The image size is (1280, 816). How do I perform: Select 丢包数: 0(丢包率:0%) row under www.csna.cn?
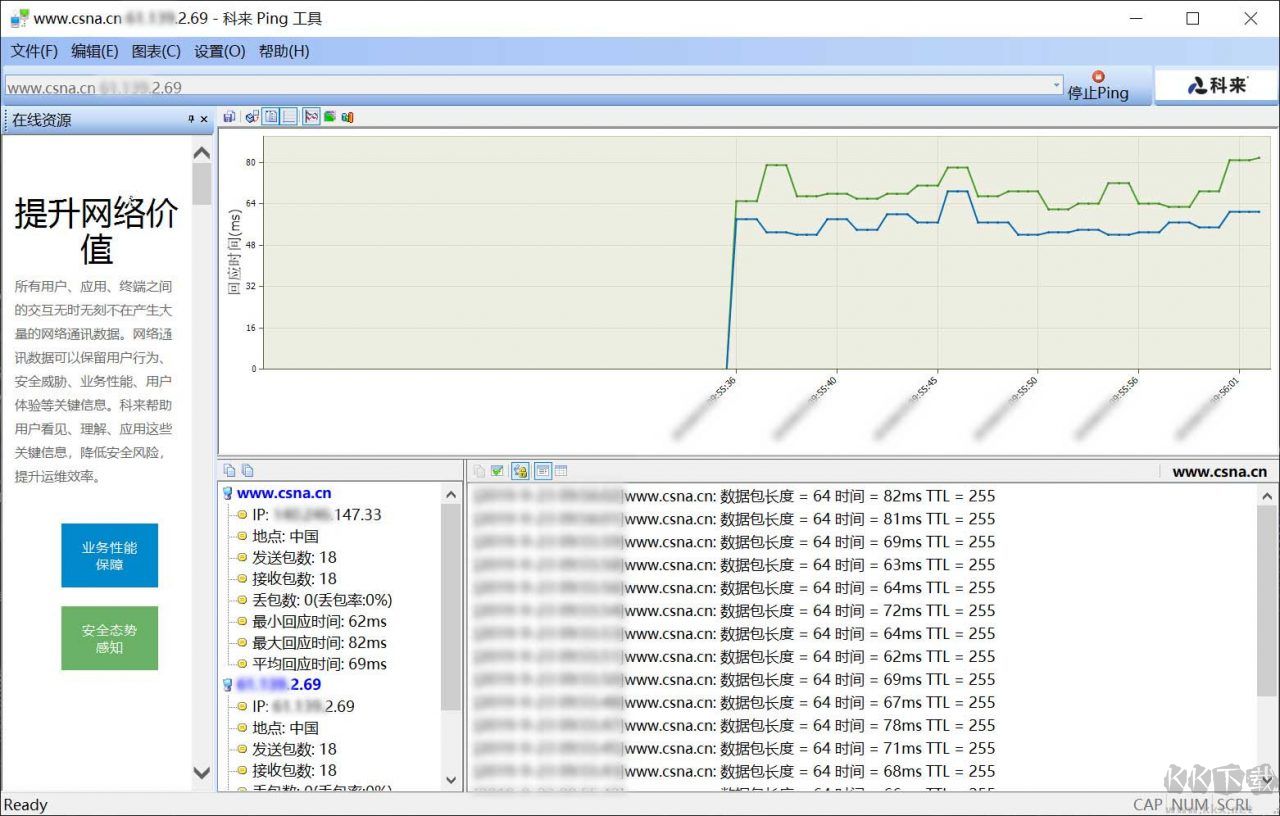pyautogui.click(x=322, y=600)
